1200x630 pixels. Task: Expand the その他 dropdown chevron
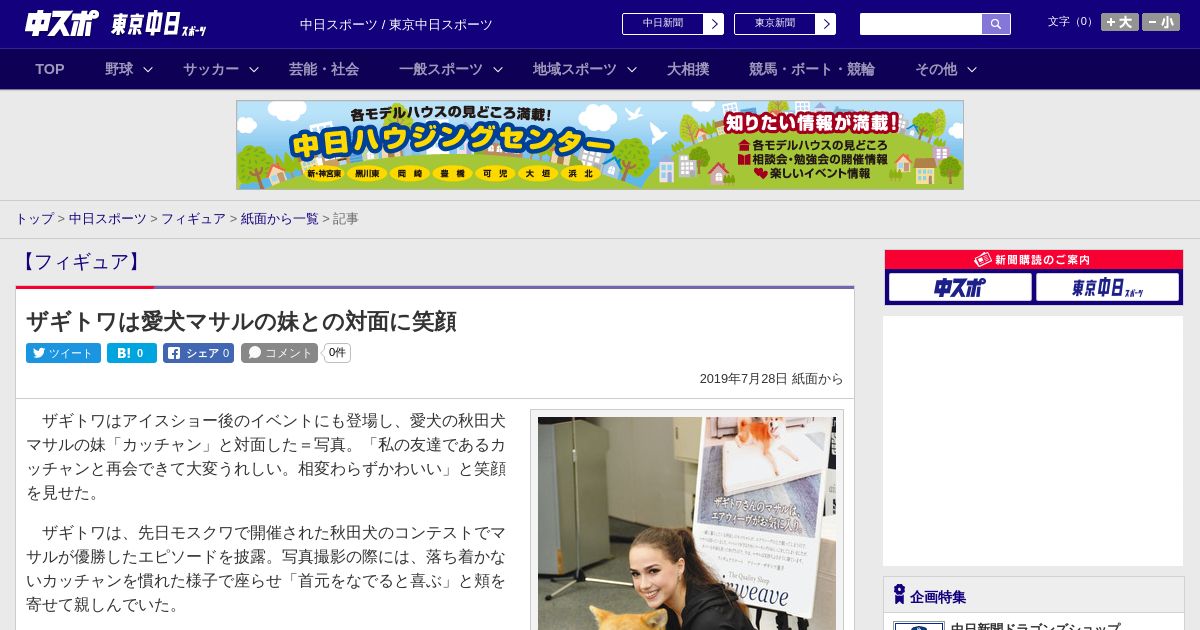pyautogui.click(x=972, y=70)
